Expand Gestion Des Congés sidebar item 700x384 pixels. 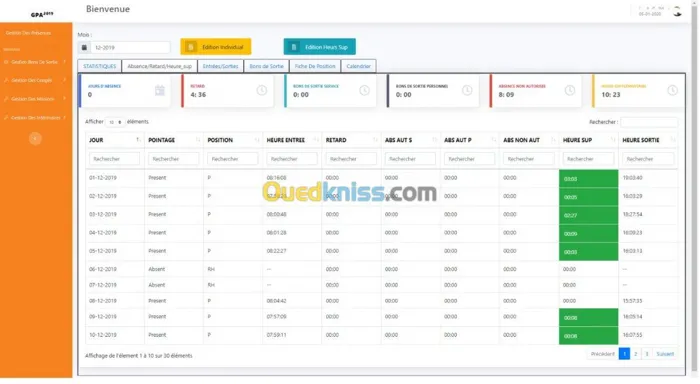click(34, 80)
